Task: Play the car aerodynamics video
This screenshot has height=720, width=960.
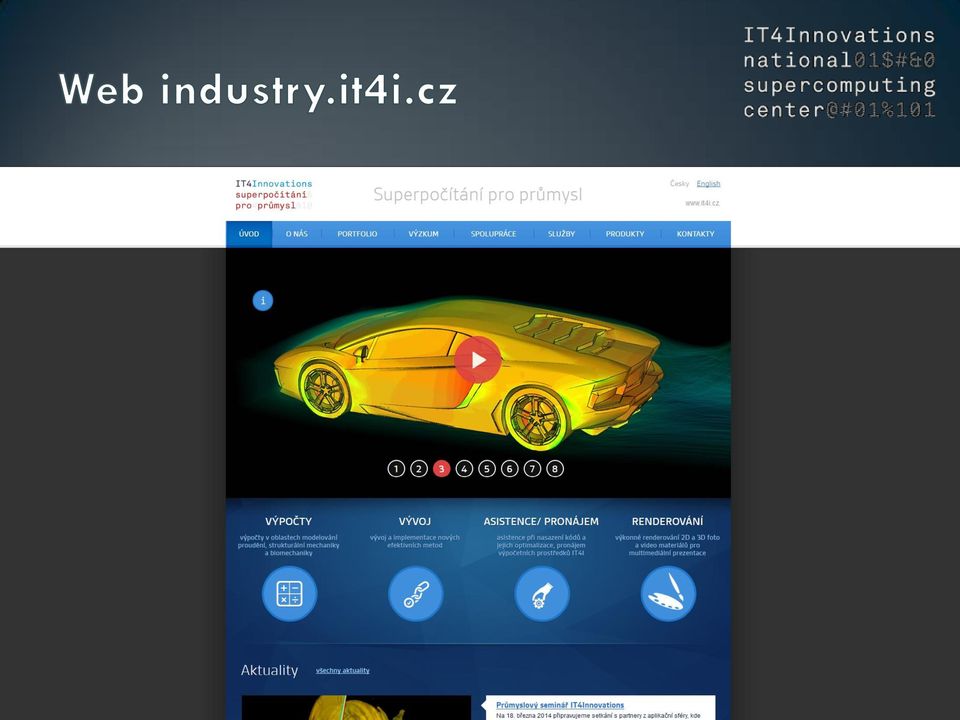Action: pyautogui.click(x=478, y=360)
